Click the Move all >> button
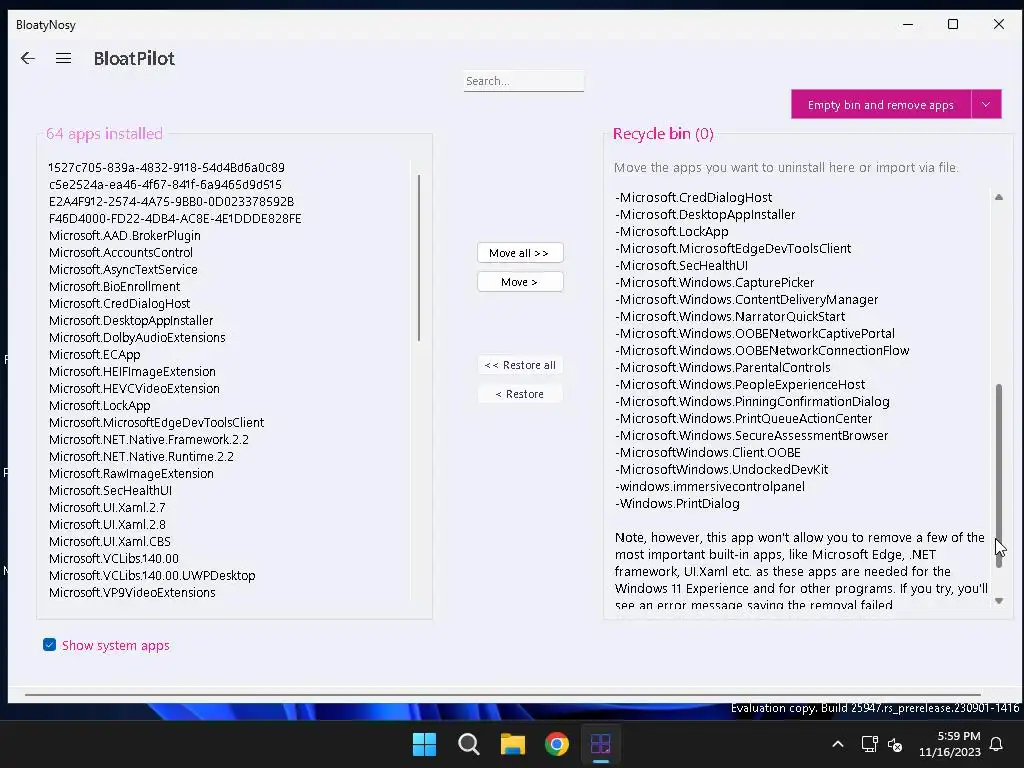Image resolution: width=1024 pixels, height=768 pixels. (520, 253)
